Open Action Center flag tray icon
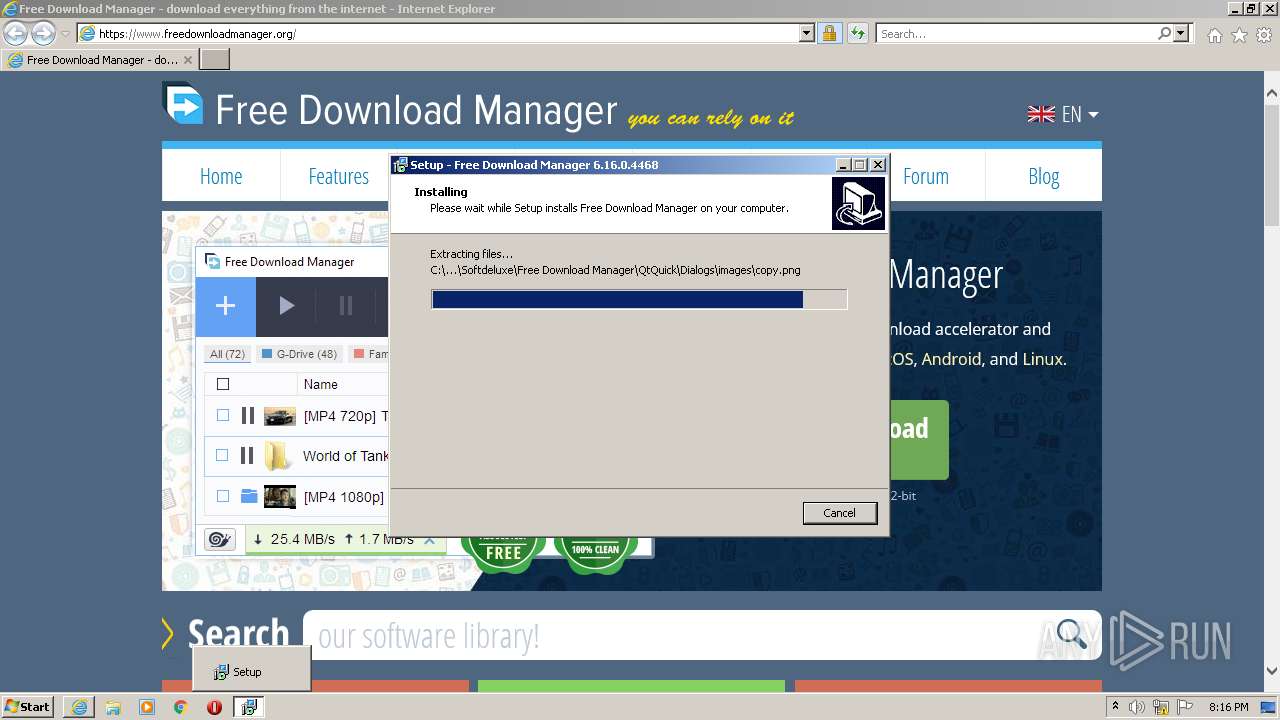Viewport: 1280px width, 720px height. click(x=1186, y=707)
